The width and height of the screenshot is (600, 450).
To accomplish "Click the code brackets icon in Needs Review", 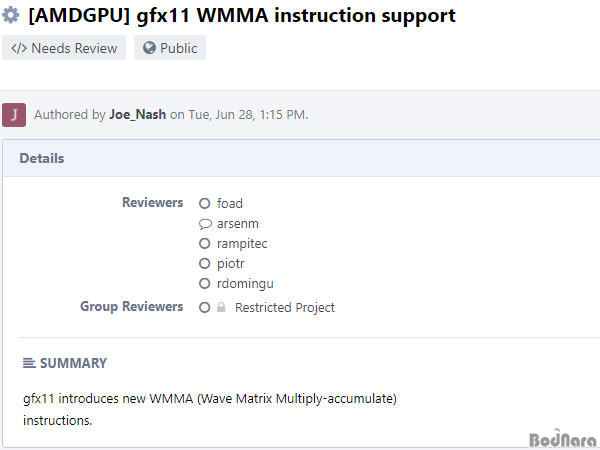I will click(x=19, y=49).
